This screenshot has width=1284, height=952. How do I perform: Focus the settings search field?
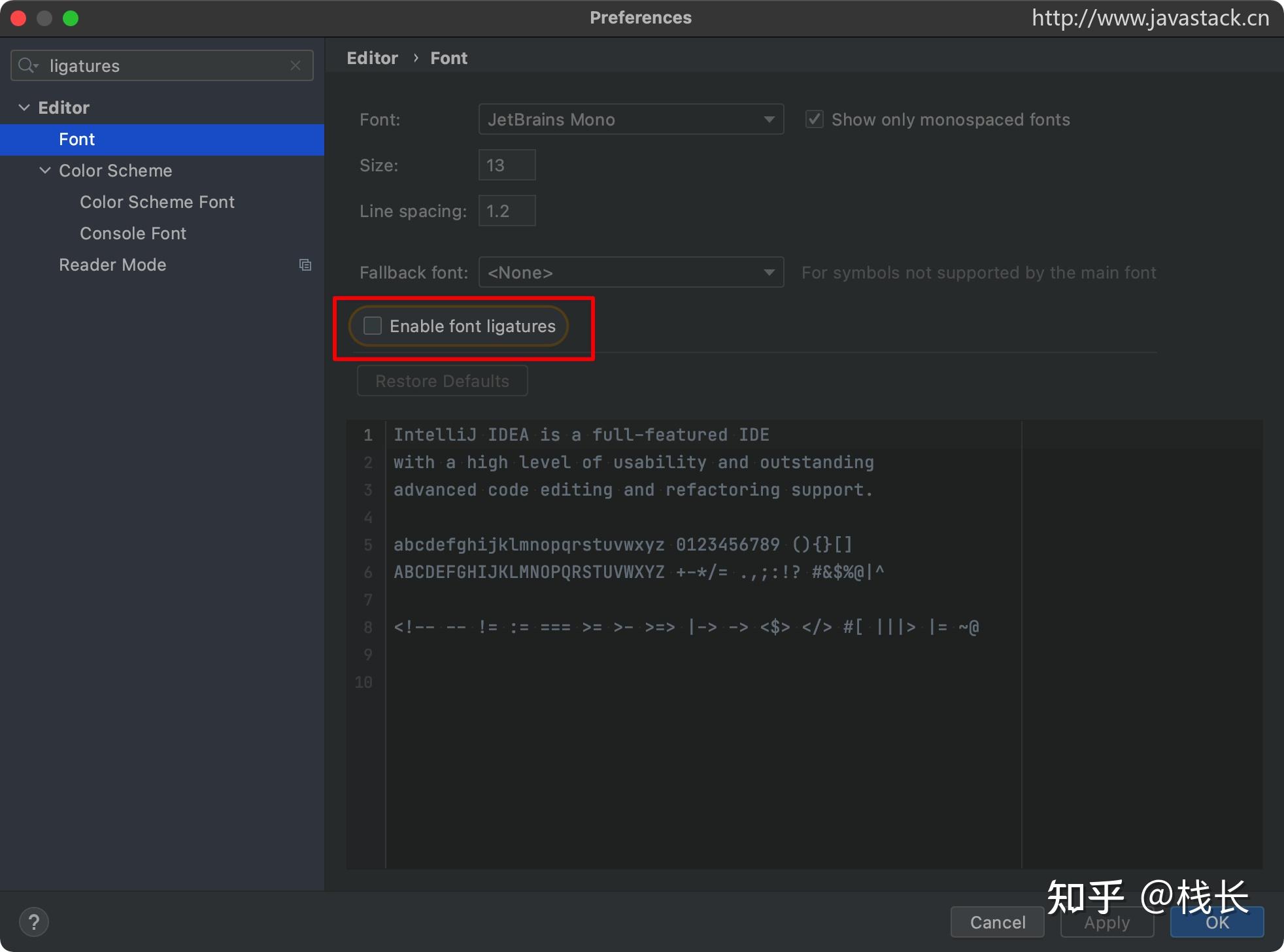(x=162, y=65)
